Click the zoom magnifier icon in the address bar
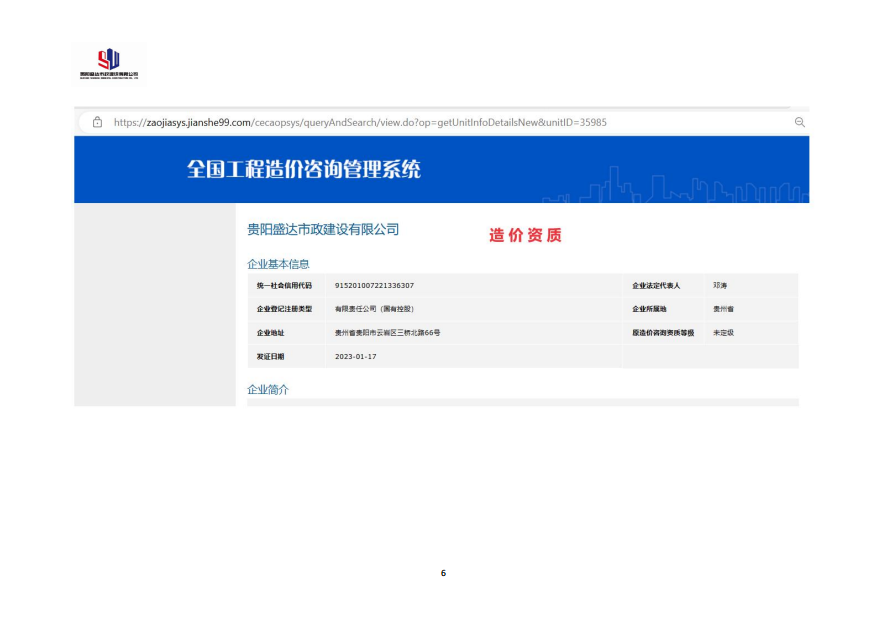Image resolution: width=890 pixels, height=623 pixels. pyautogui.click(x=799, y=122)
